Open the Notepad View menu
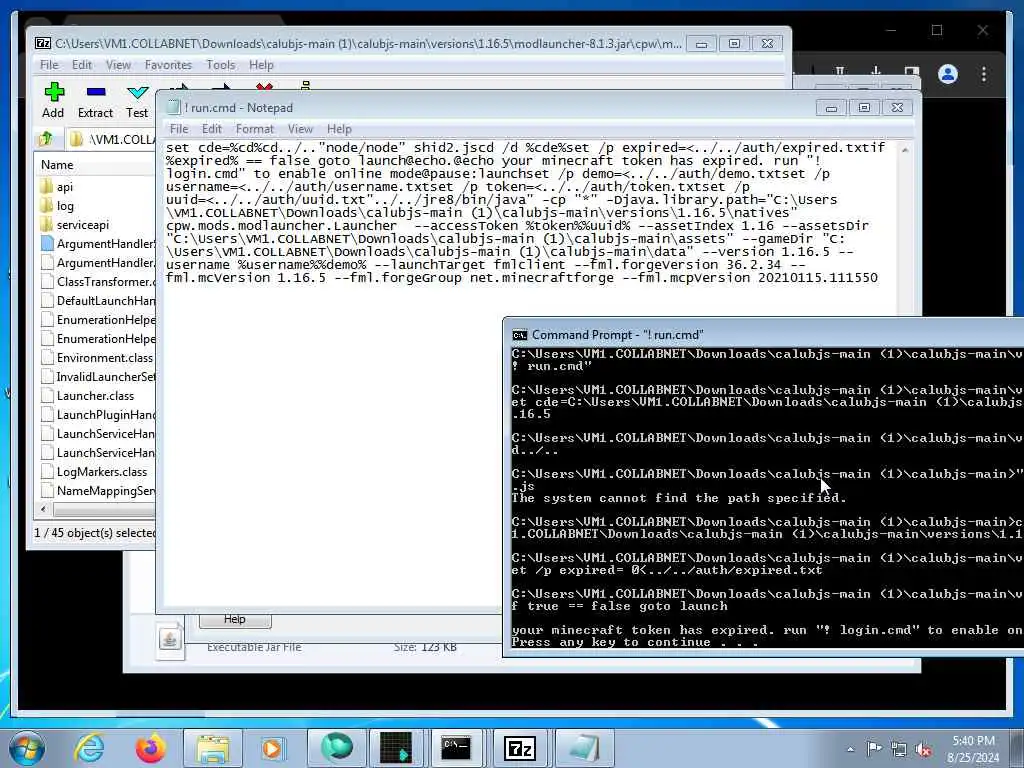Image resolution: width=1024 pixels, height=768 pixels. 300,129
